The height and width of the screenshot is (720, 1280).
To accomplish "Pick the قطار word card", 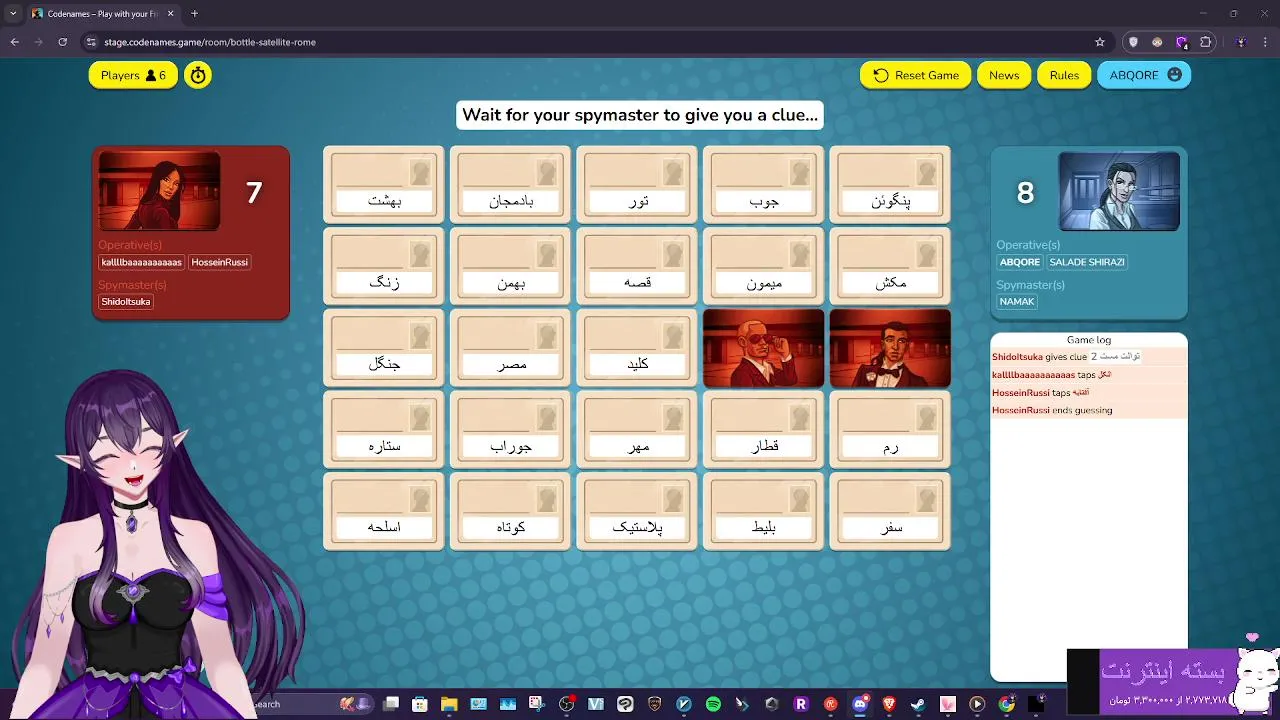I will tap(764, 430).
